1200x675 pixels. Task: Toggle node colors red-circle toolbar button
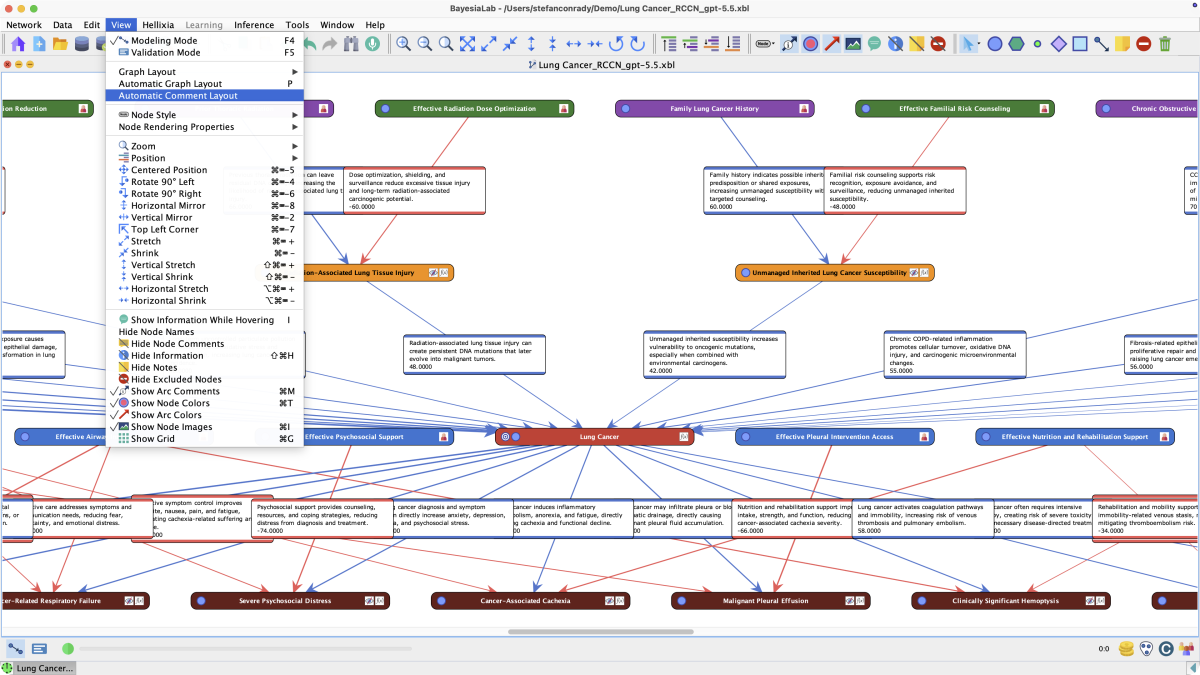[x=810, y=44]
